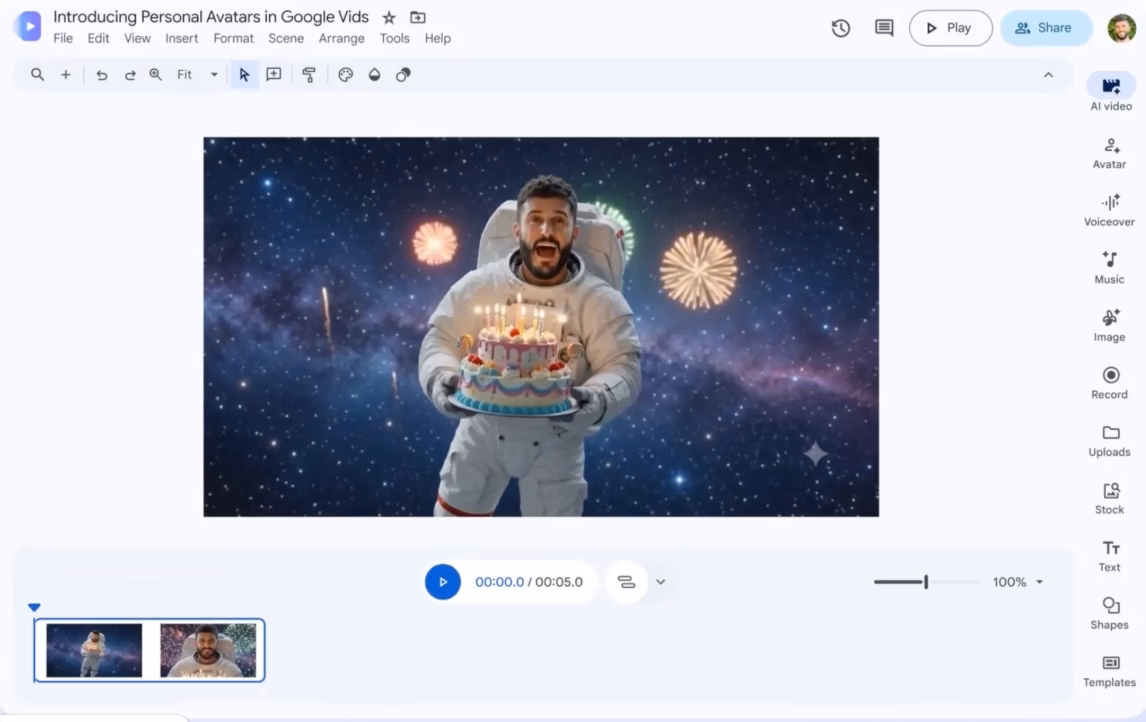The image size is (1146, 722).
Task: Open the Arrange menu
Action: click(x=341, y=38)
